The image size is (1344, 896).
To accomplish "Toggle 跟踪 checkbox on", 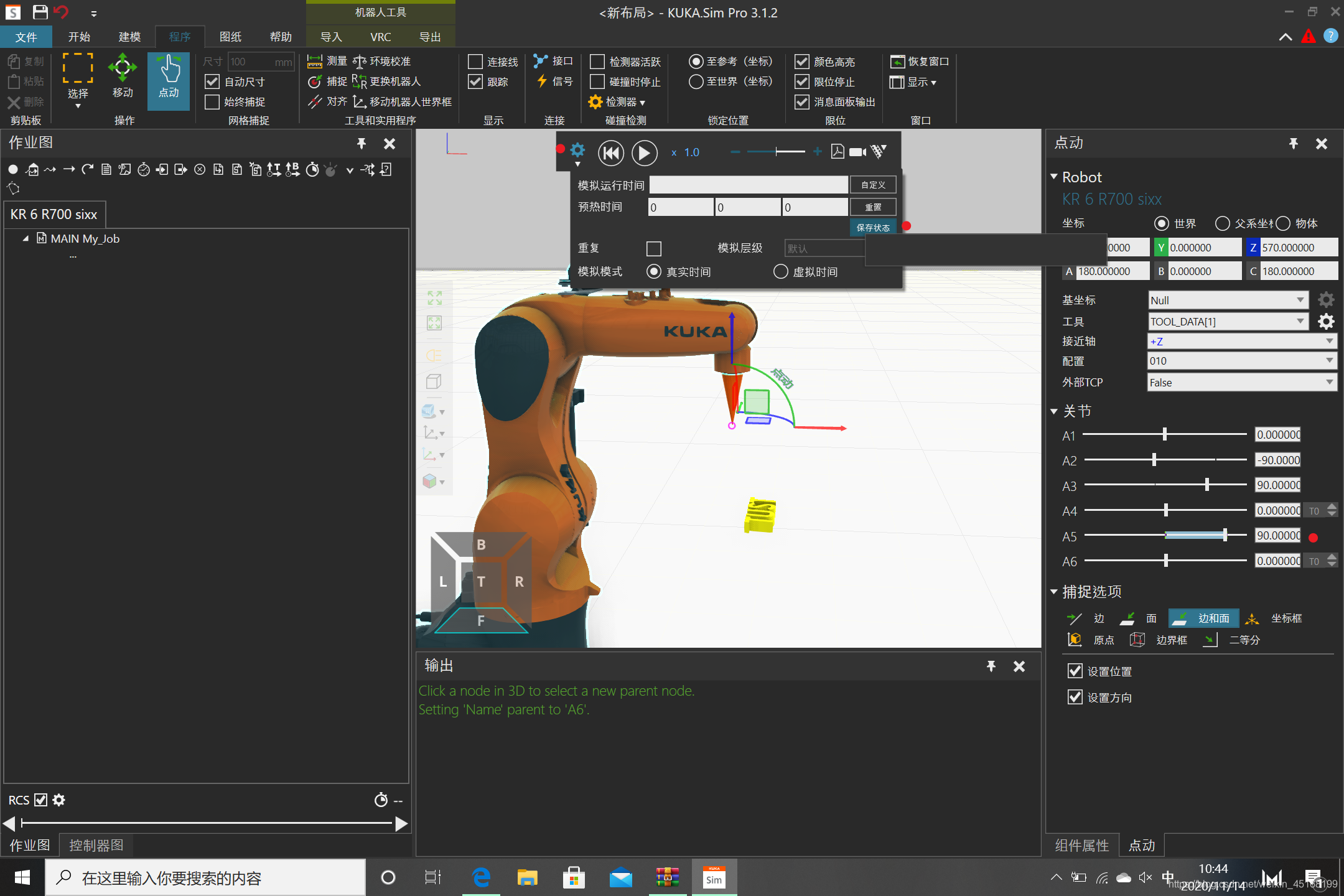I will coord(475,81).
